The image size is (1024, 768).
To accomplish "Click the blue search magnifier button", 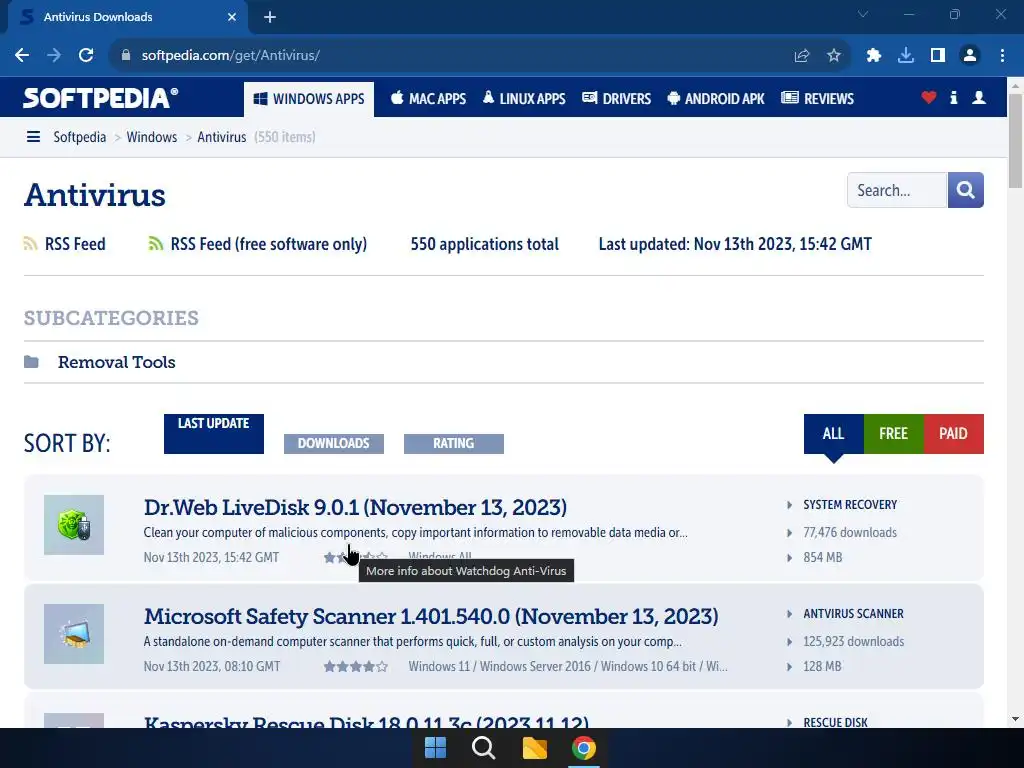I will tap(966, 190).
